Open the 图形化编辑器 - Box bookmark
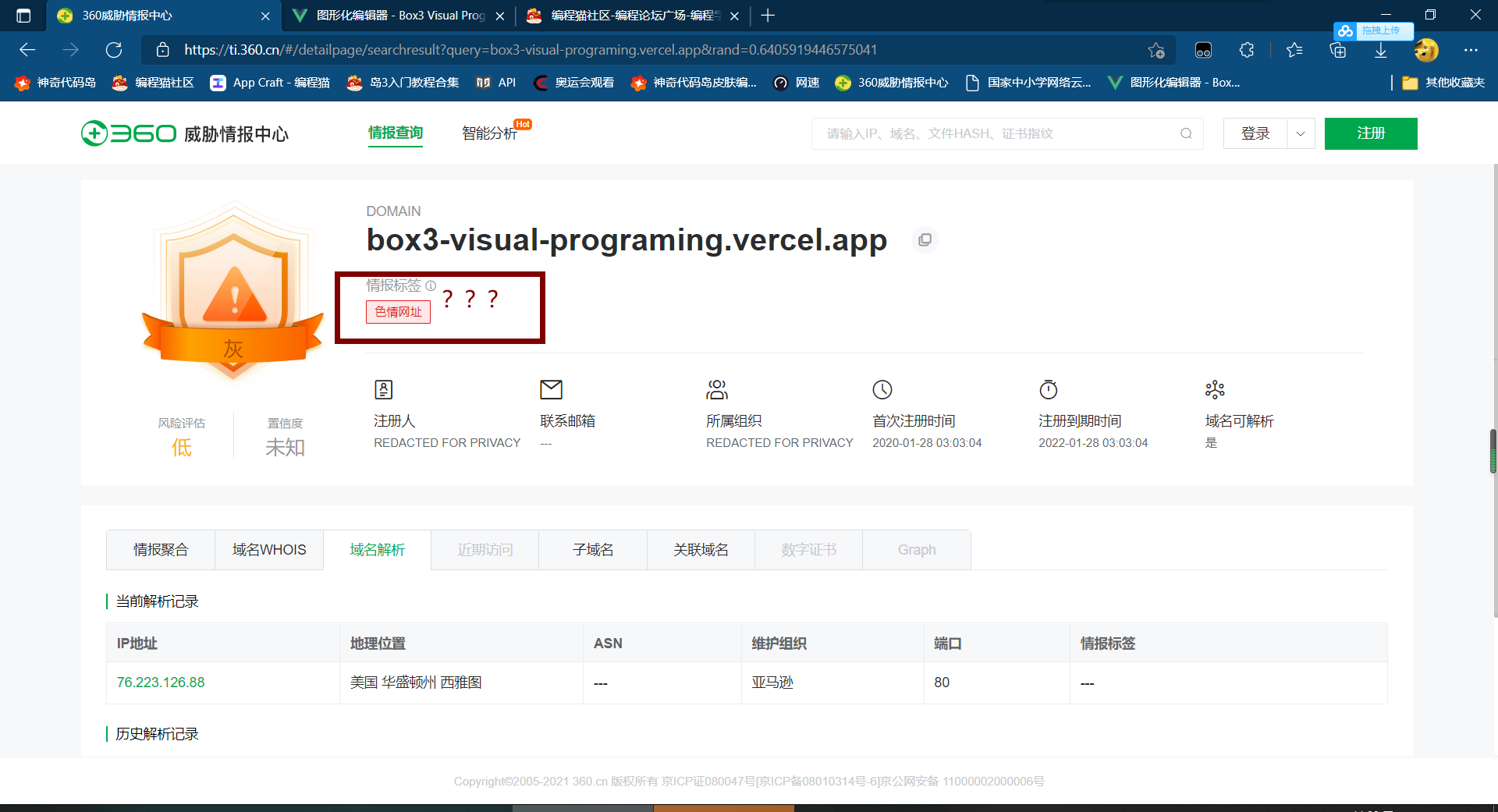 [1174, 83]
